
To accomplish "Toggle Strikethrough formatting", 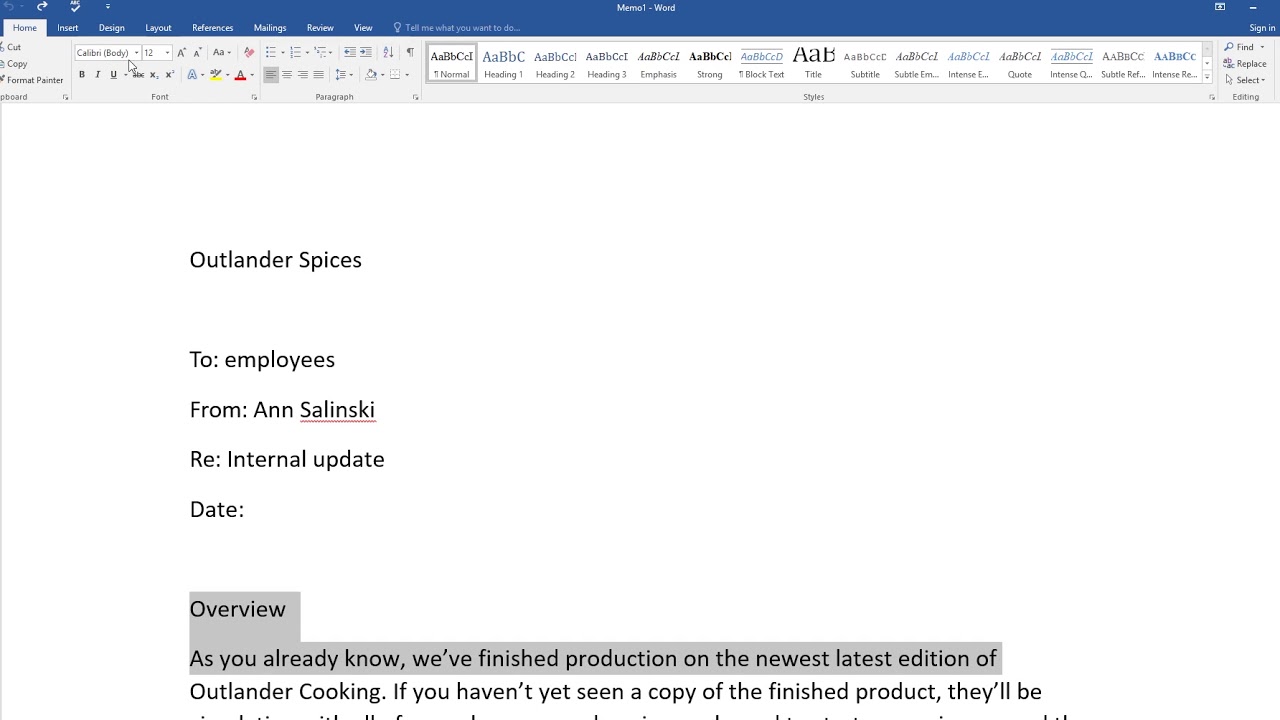I will point(138,75).
